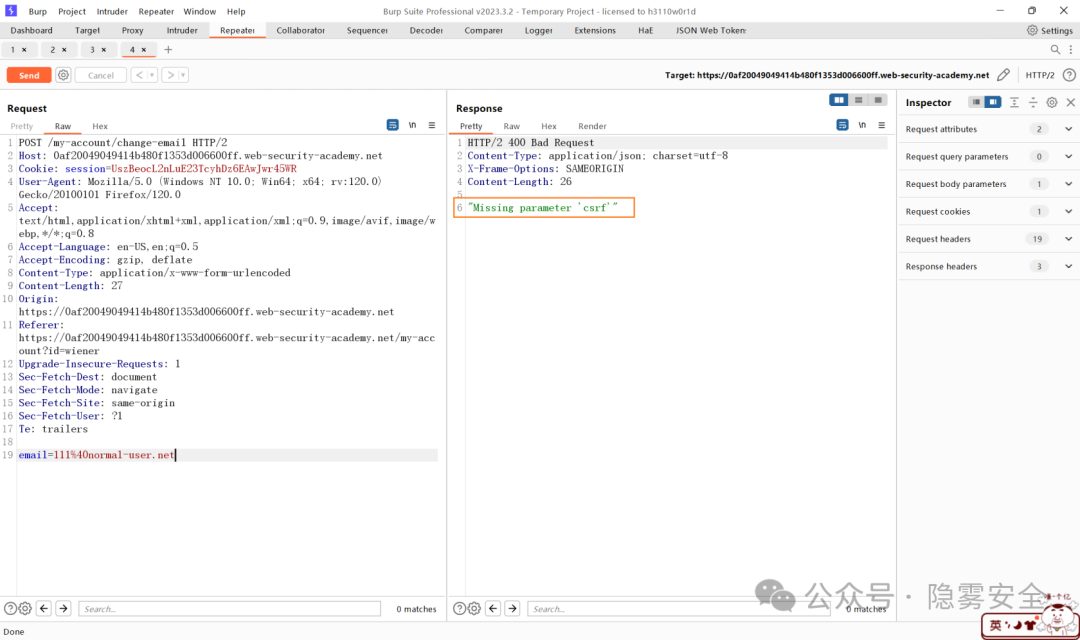Add a new Repeater tab
The width and height of the screenshot is (1080, 640).
(x=168, y=50)
